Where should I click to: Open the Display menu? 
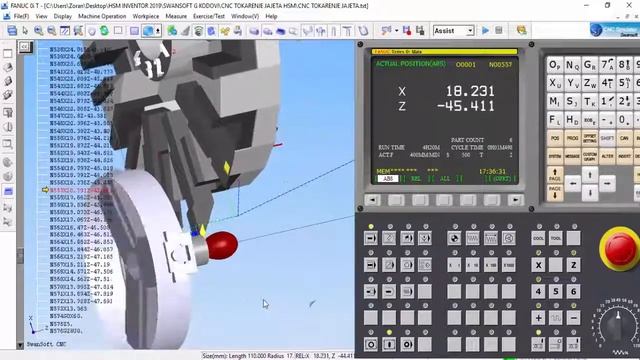[x=62, y=16]
